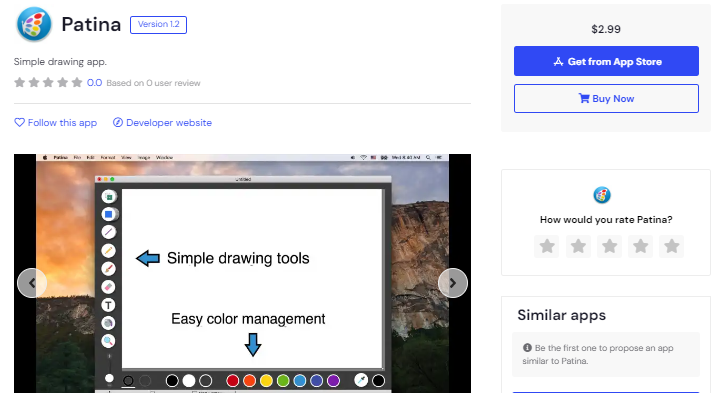The height and width of the screenshot is (393, 712).
Task: Click 'How would you rate Patina?' text
Action: tap(606, 220)
